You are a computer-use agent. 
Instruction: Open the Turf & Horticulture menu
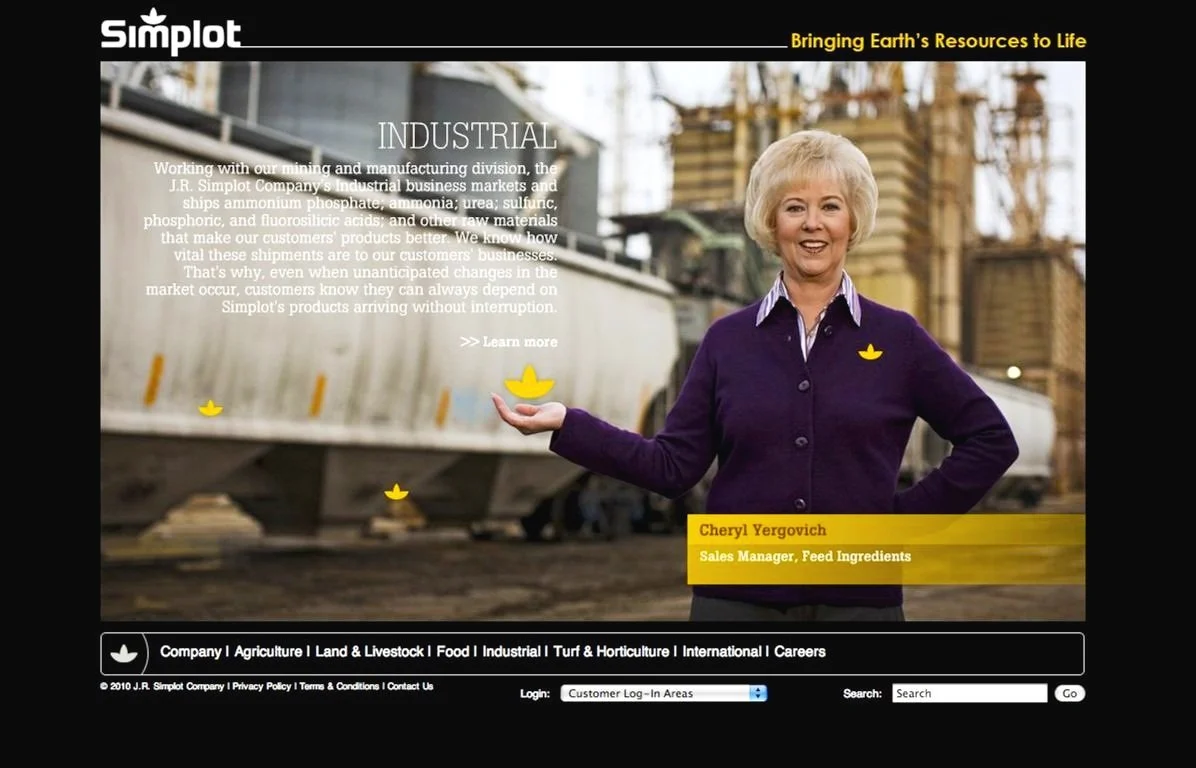[611, 652]
